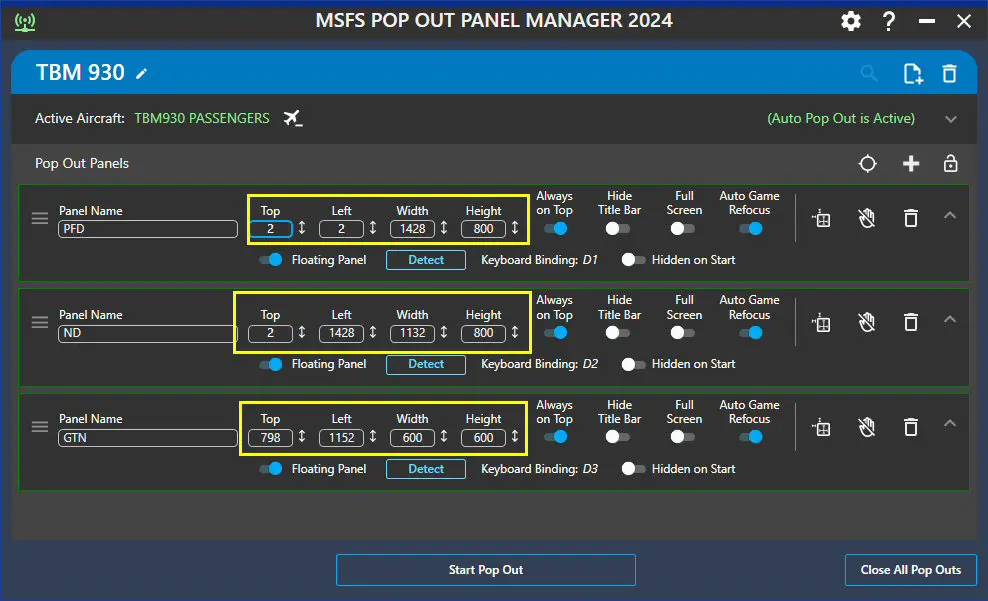Viewport: 988px width, 601px height.
Task: Adjust PFD Top value stepper arrows
Action: tap(302, 228)
